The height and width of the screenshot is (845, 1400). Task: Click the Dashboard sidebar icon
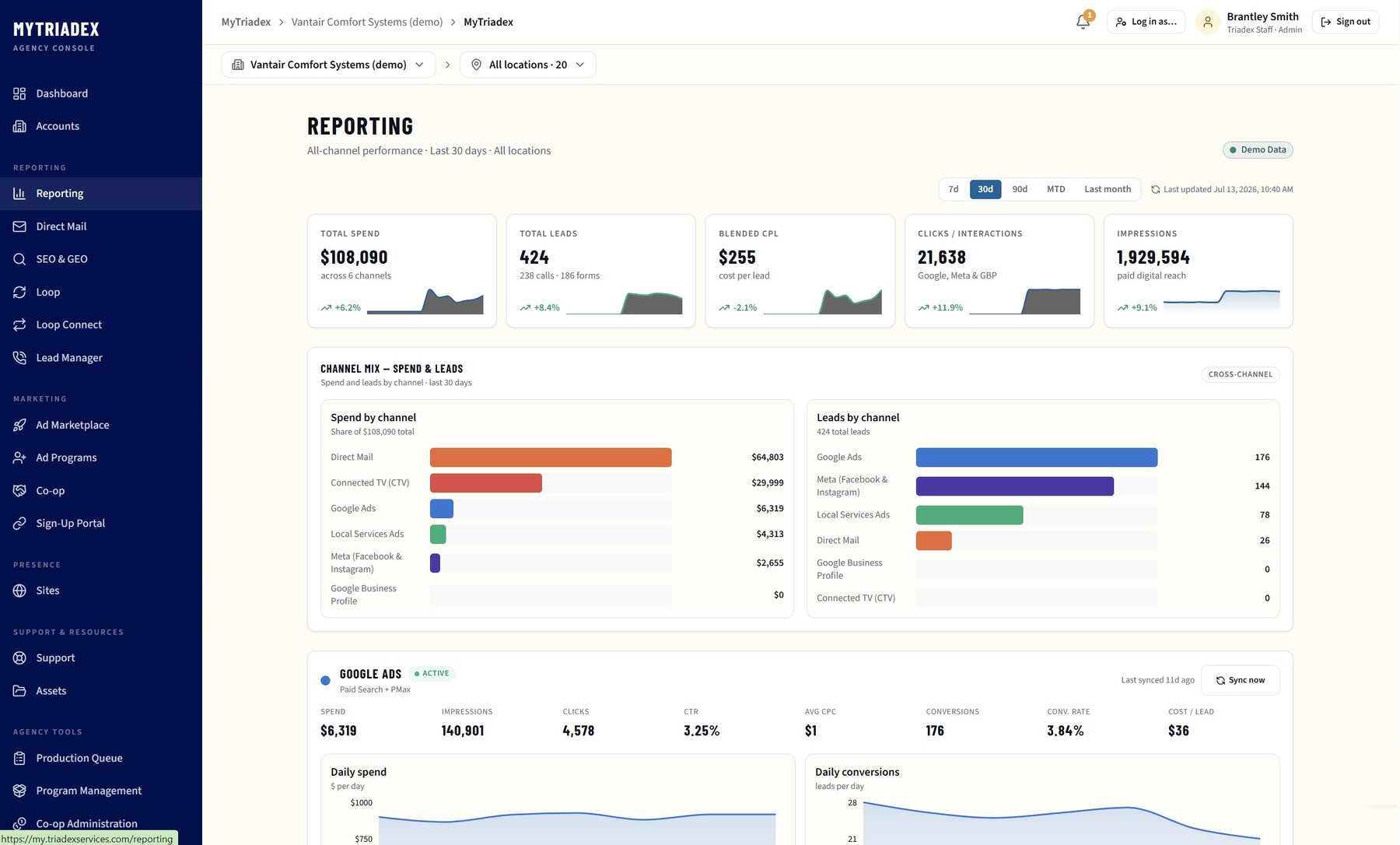pyautogui.click(x=19, y=93)
